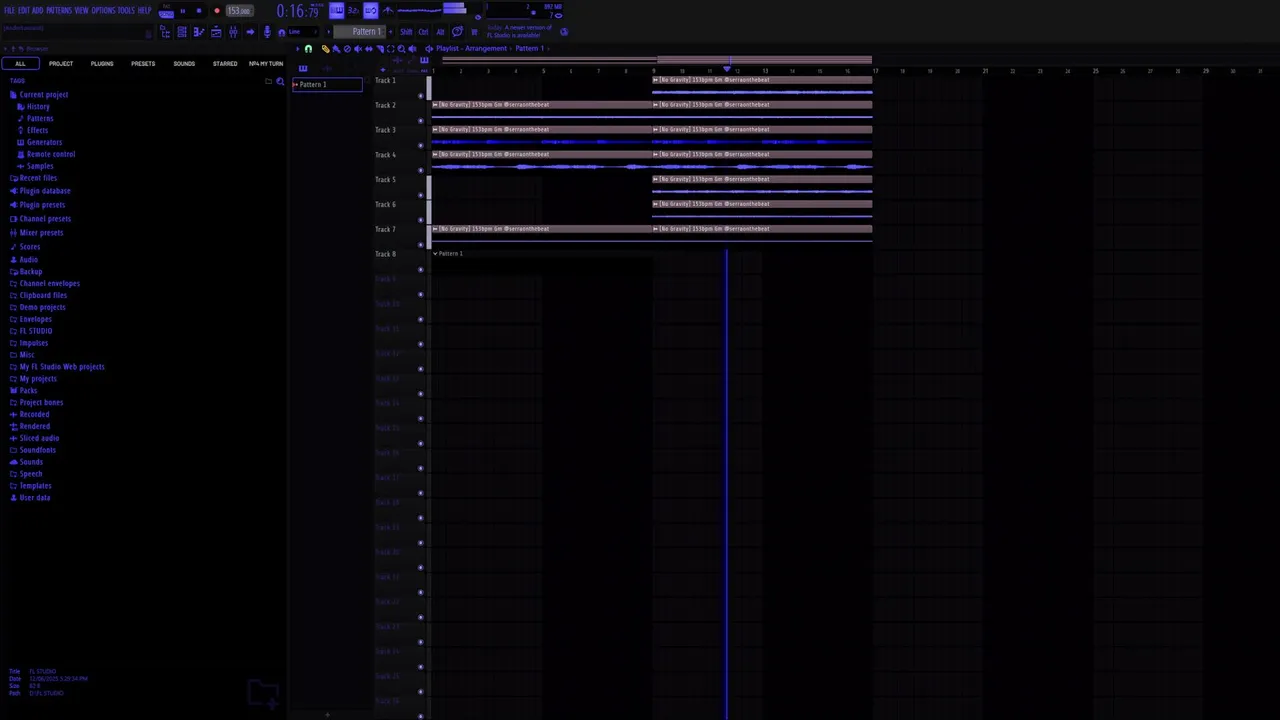This screenshot has height=720, width=1280.
Task: Select the Slip tool in playlist
Action: pyautogui.click(x=369, y=48)
